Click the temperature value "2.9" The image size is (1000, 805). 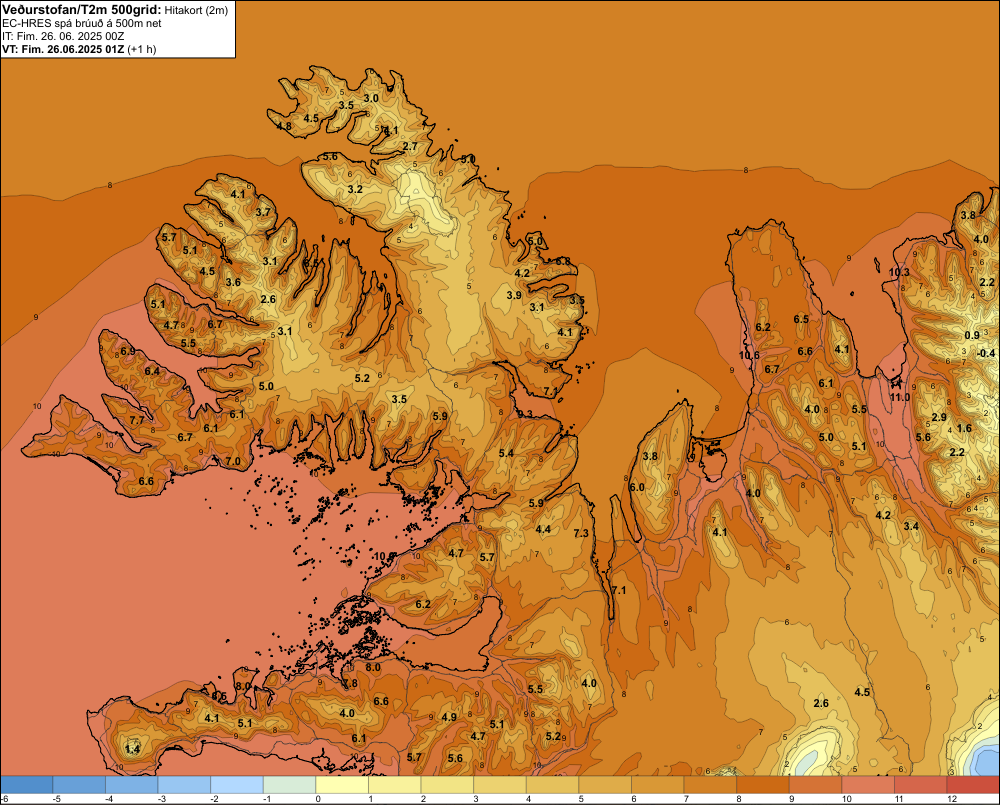coord(939,417)
